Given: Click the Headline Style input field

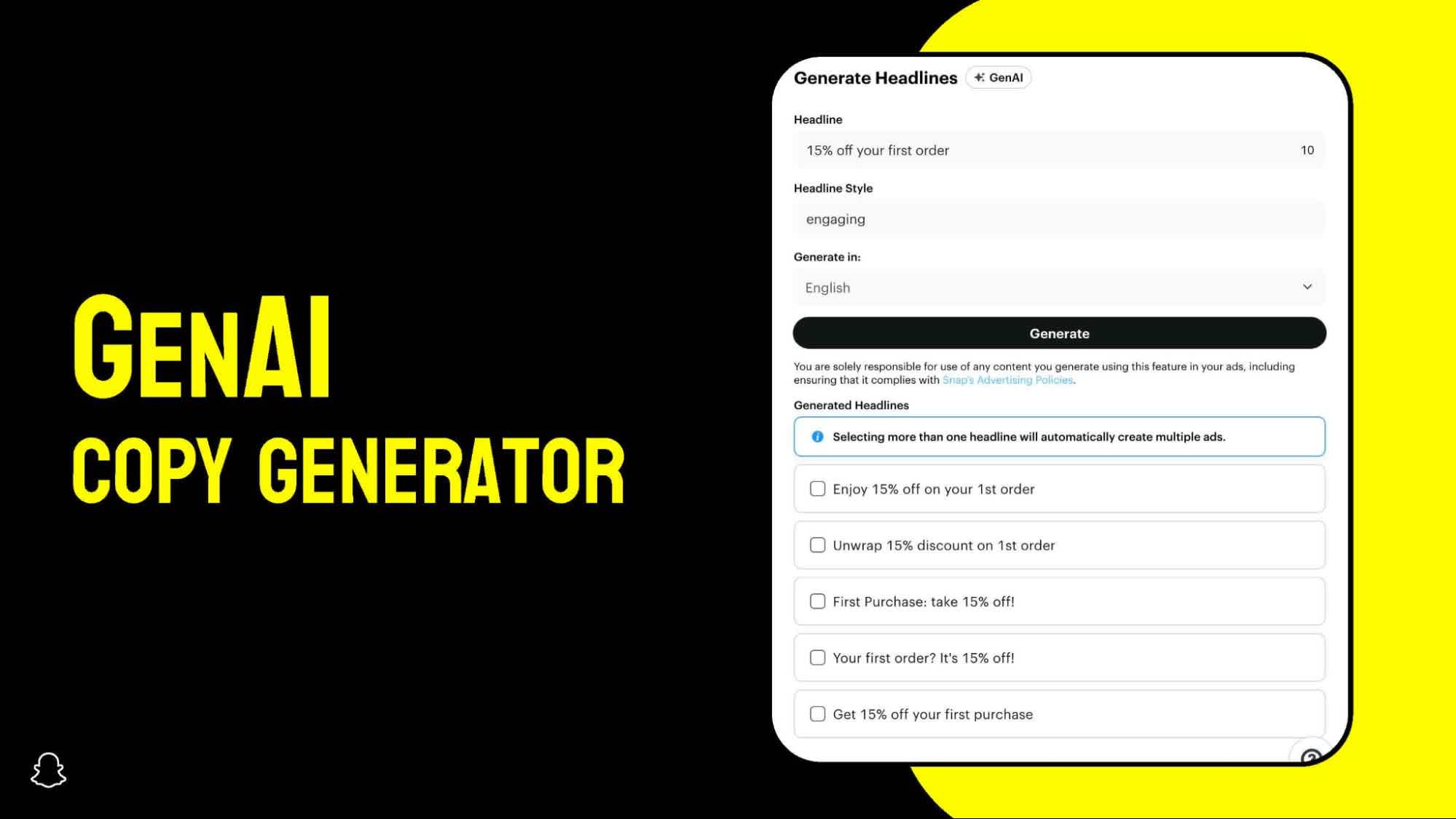Looking at the screenshot, I should coord(1059,218).
